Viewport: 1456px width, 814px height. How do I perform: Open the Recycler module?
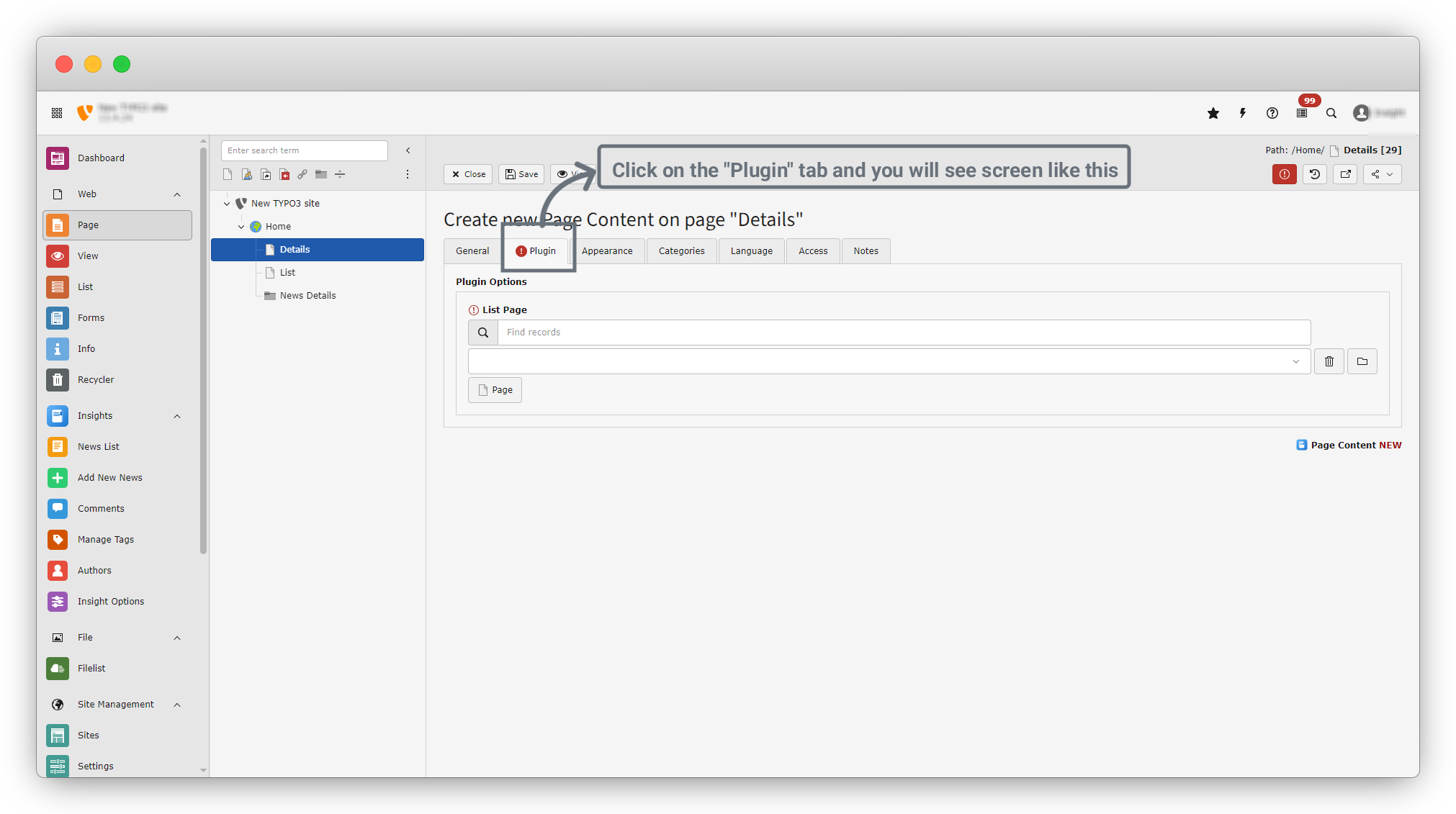[x=95, y=380]
